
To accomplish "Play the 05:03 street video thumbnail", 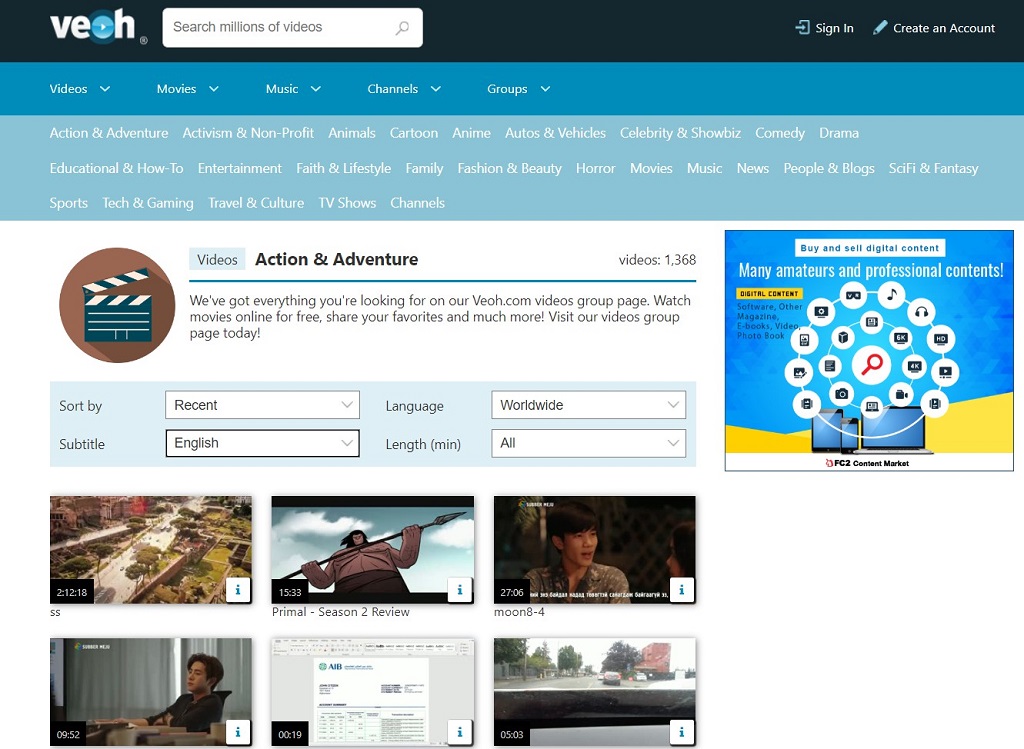I will coord(594,692).
